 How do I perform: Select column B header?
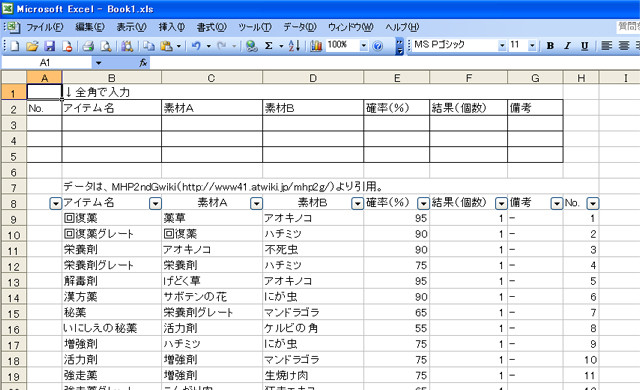111,78
